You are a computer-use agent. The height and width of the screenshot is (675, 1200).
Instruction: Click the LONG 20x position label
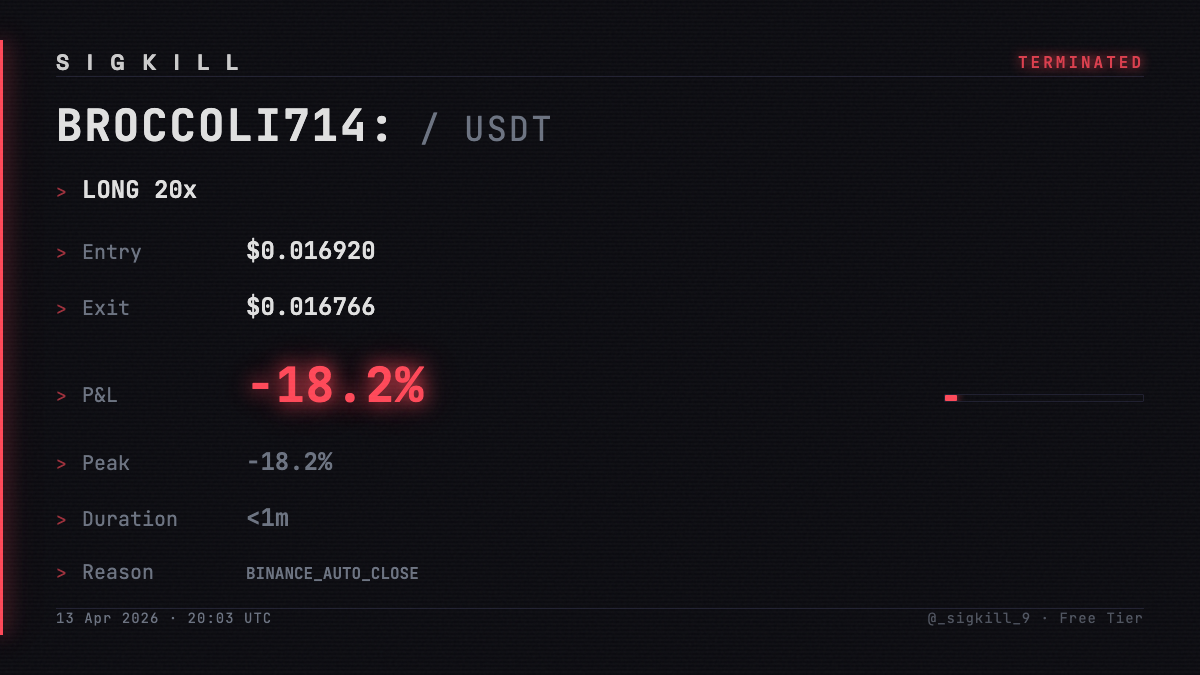tap(139, 190)
